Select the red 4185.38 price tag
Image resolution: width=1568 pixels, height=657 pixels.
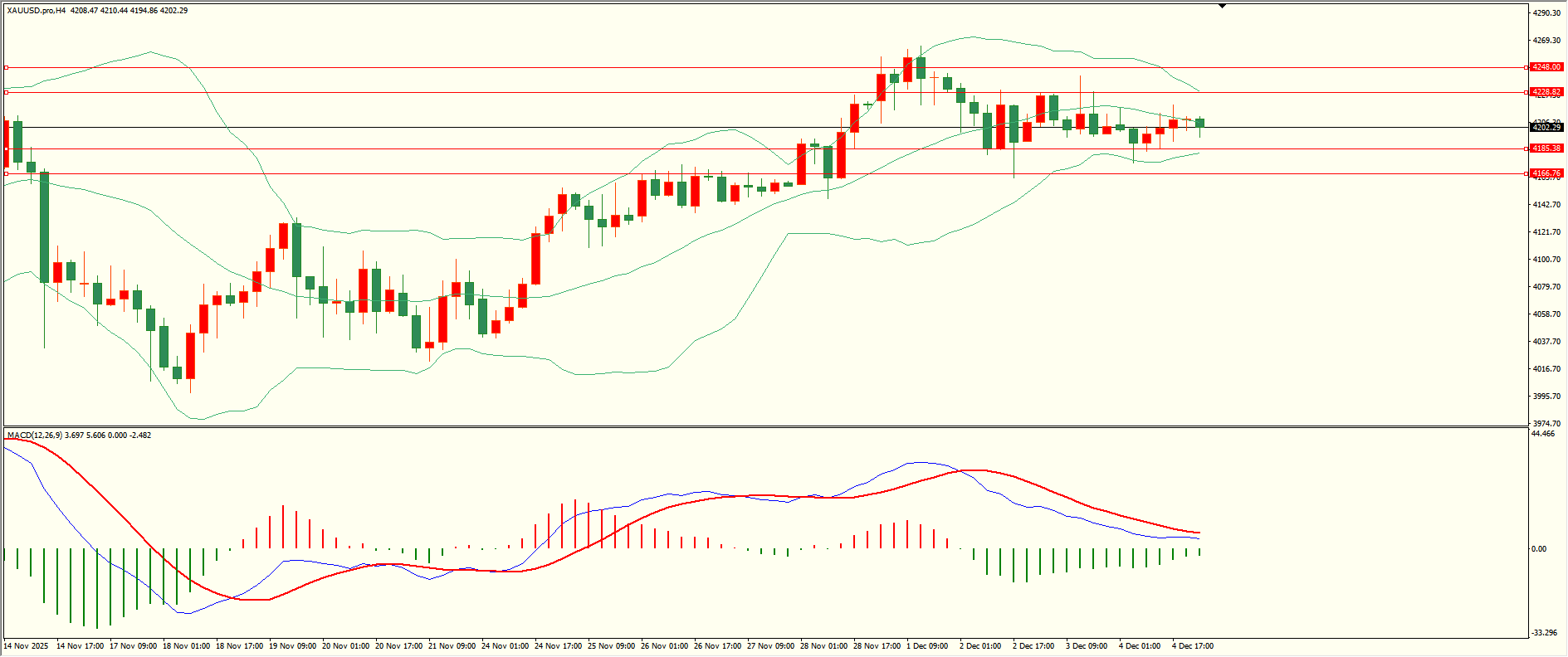click(1546, 148)
